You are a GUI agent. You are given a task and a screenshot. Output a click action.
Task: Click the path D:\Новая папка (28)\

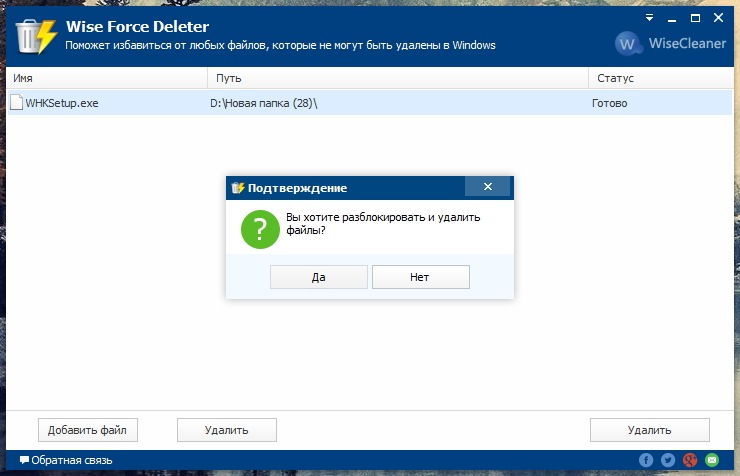click(264, 103)
